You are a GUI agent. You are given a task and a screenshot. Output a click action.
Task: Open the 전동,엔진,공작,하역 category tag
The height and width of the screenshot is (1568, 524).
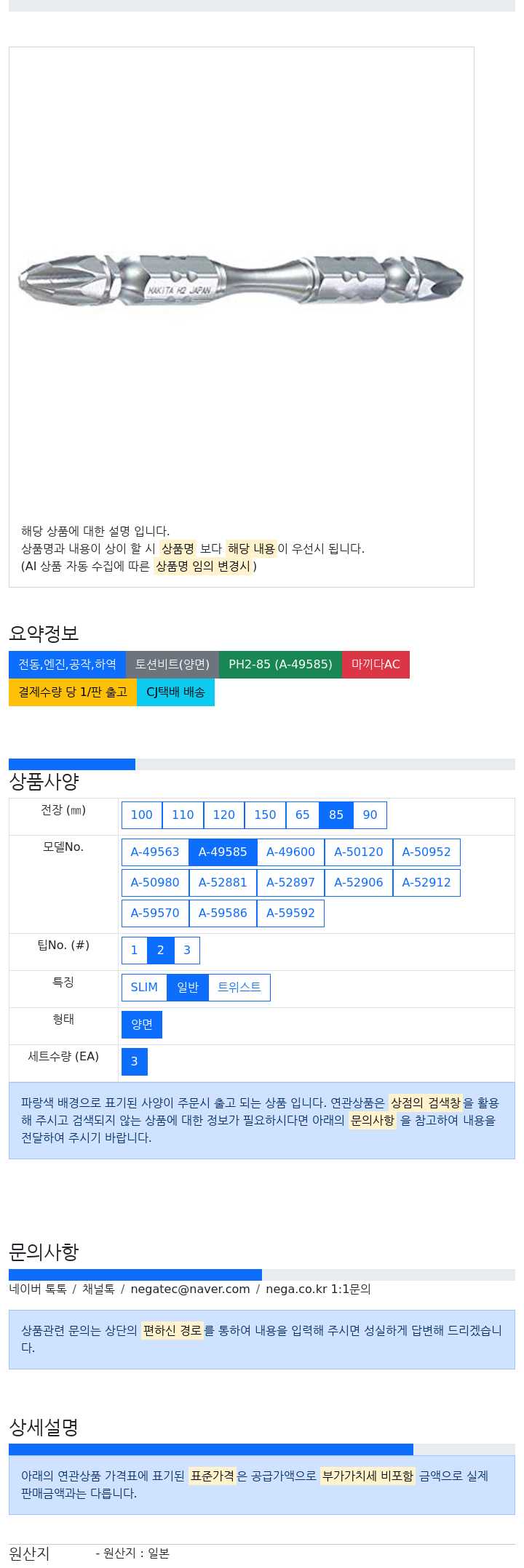point(67,665)
